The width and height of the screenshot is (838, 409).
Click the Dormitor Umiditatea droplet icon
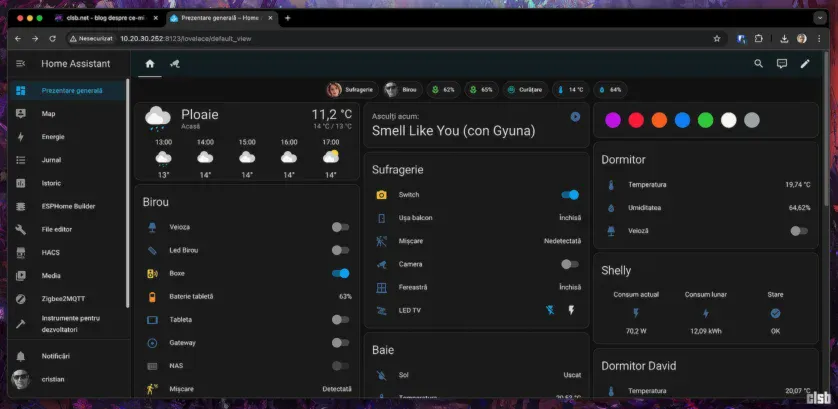point(611,208)
